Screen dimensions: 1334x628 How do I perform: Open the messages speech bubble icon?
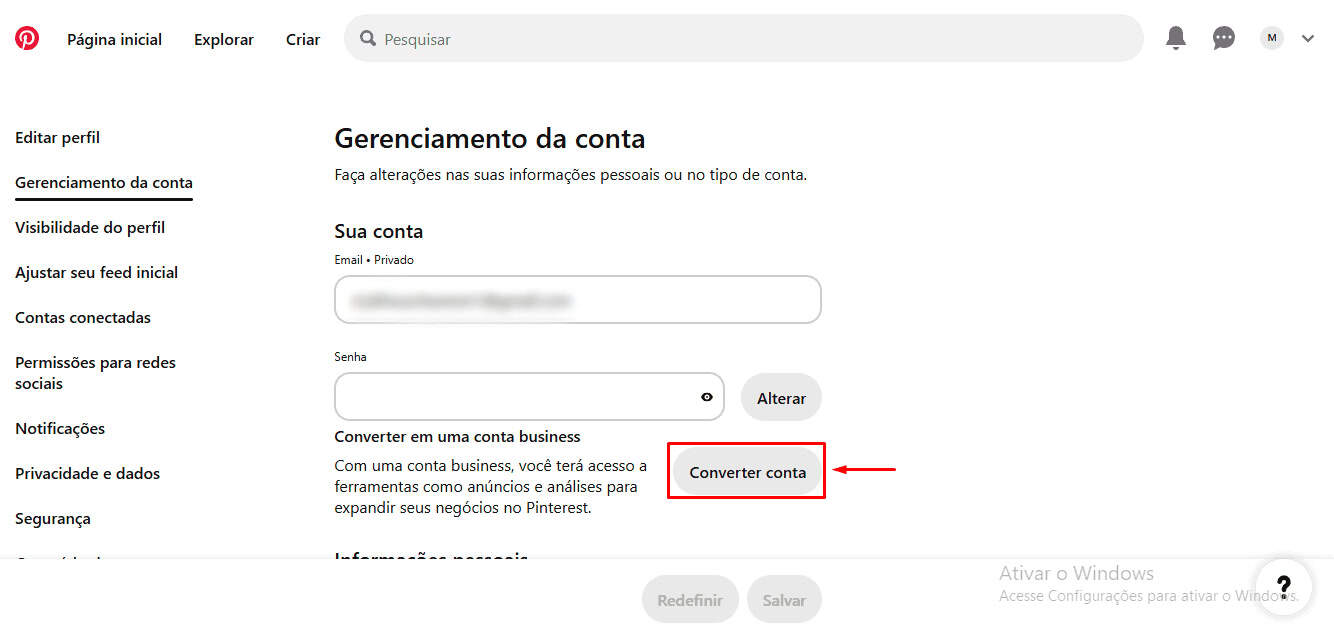pos(1224,39)
